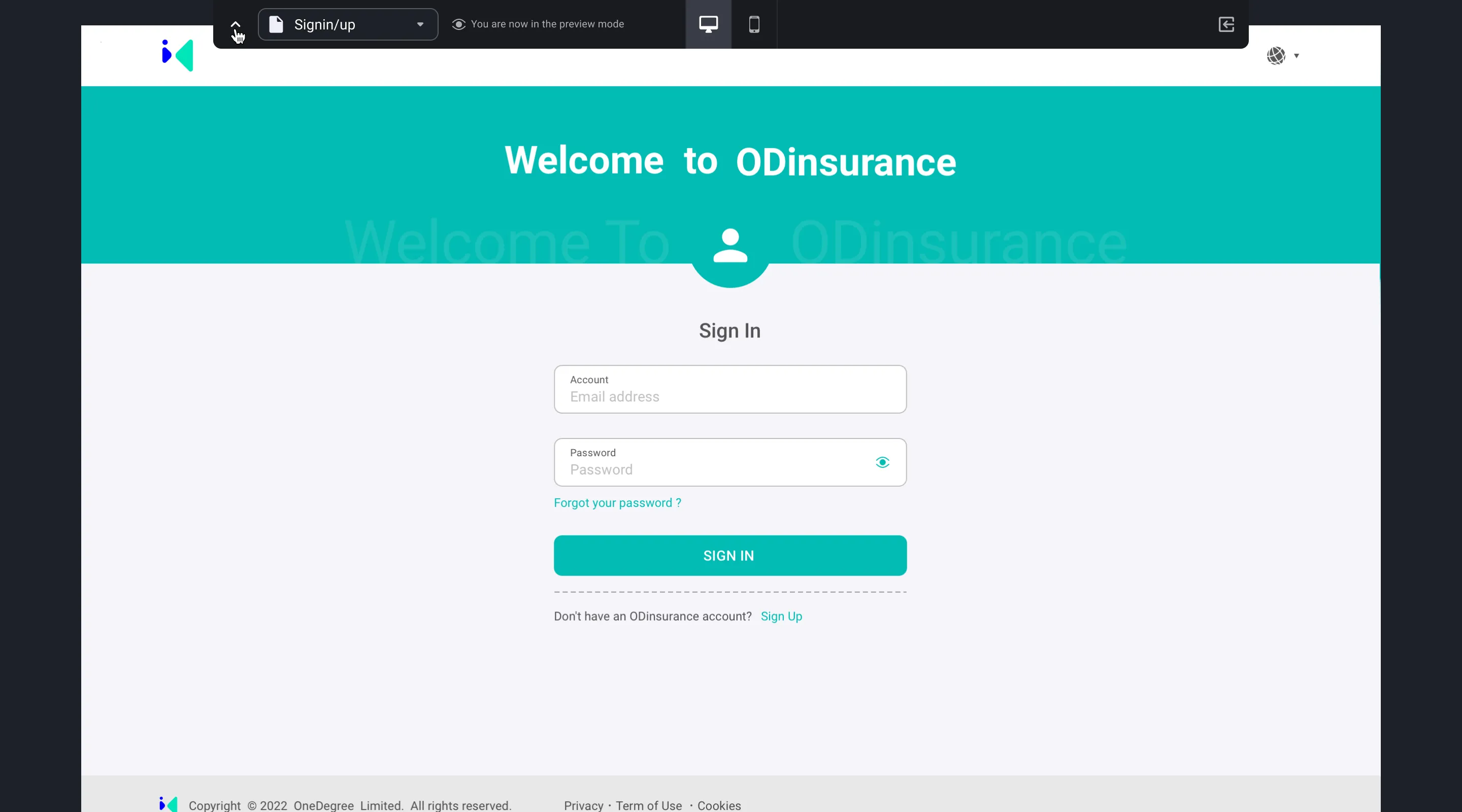This screenshot has width=1462, height=812.
Task: Open the Forgot your password link
Action: pyautogui.click(x=617, y=503)
